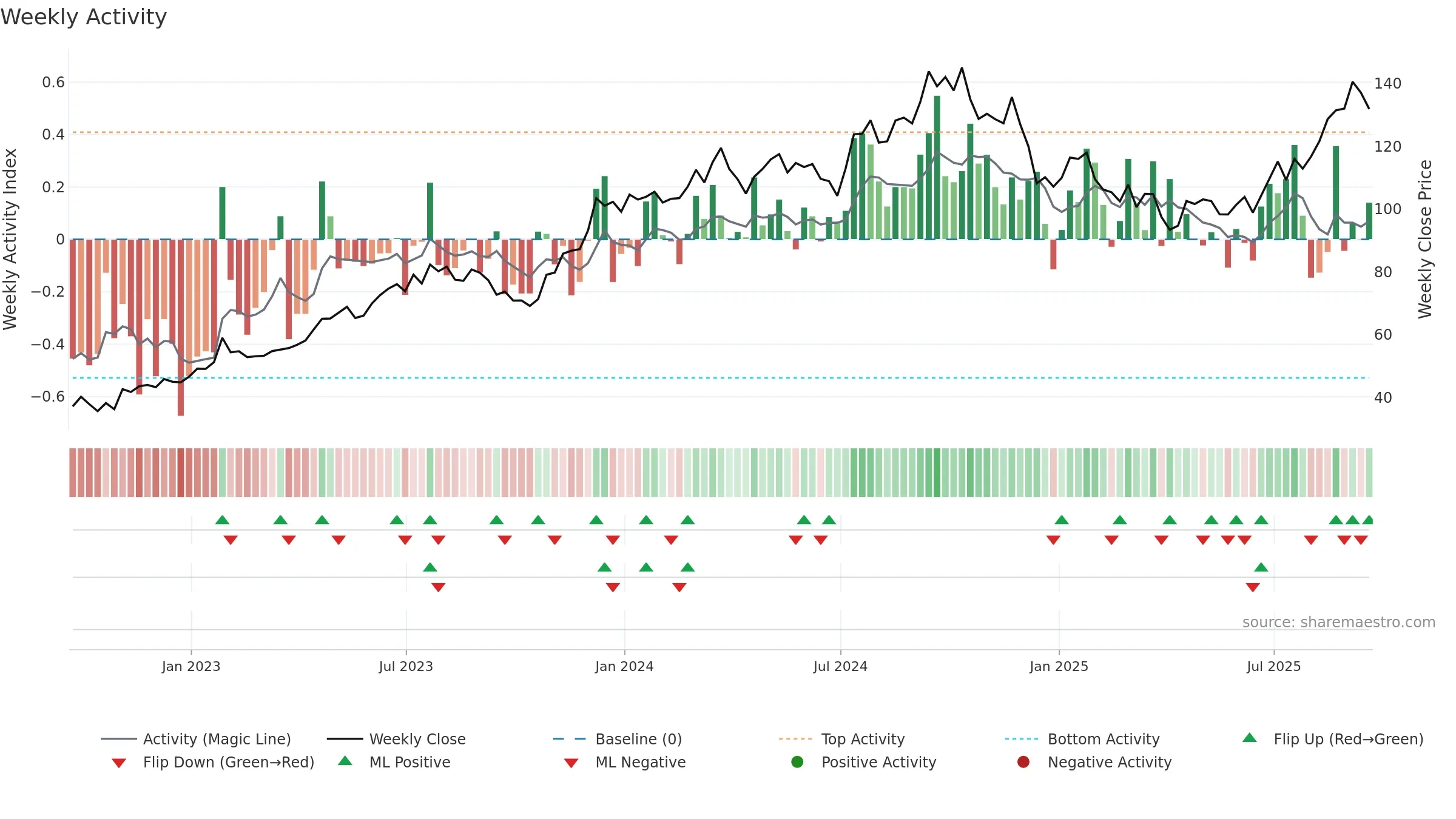Click the Jul 2023 axis label
The height and width of the screenshot is (819, 1456).
tap(406, 666)
